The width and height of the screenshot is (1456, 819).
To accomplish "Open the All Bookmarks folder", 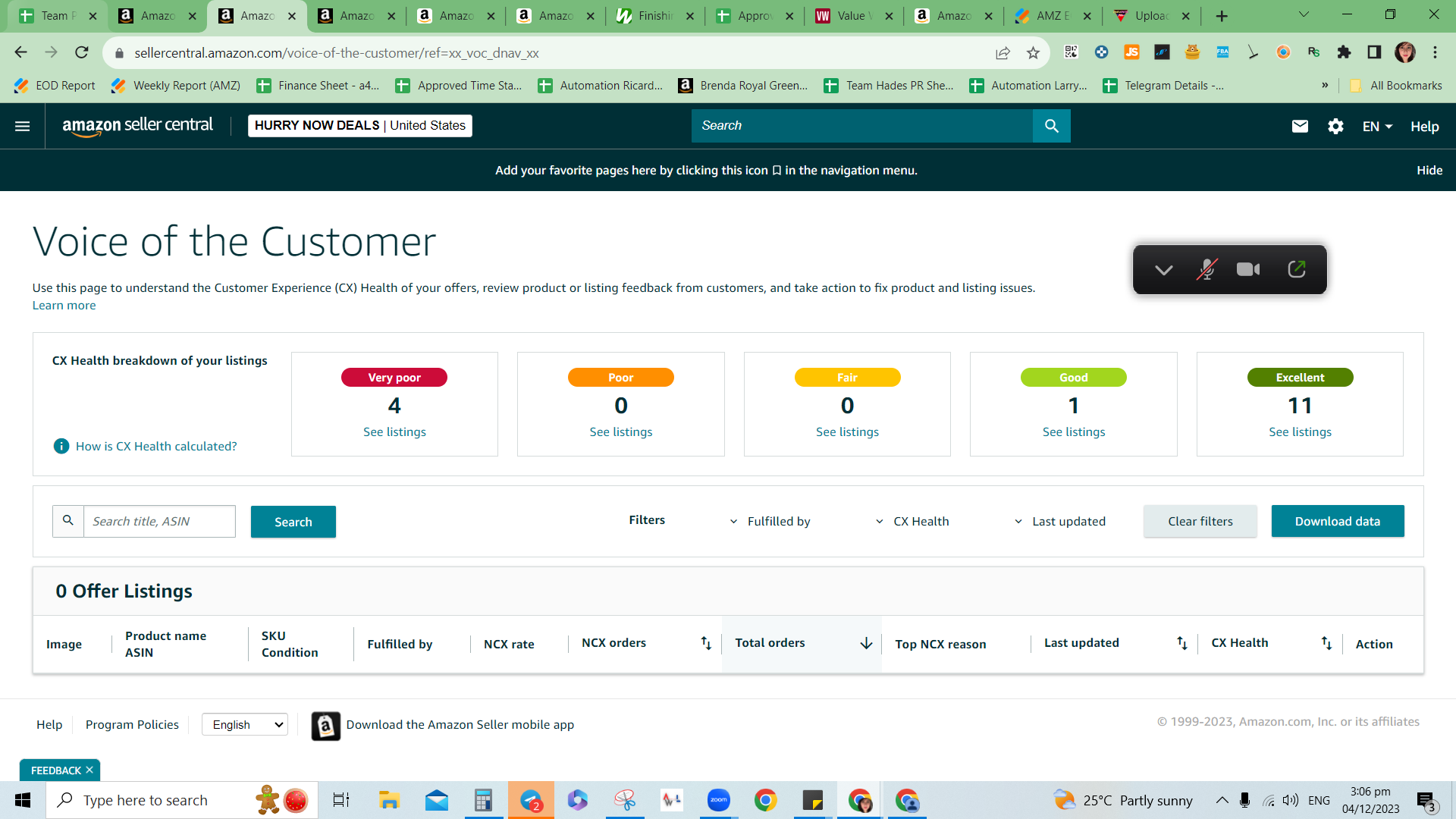I will click(x=1395, y=86).
